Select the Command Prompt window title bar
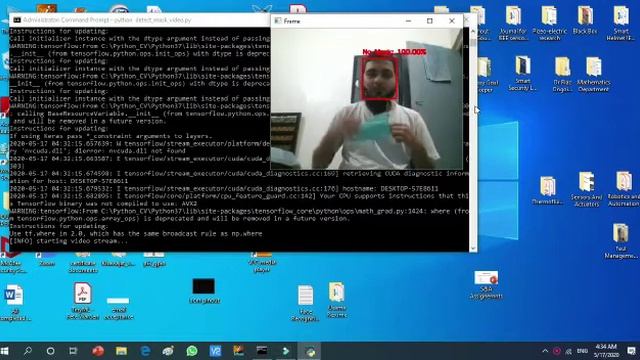The image size is (640, 360). tap(140, 20)
